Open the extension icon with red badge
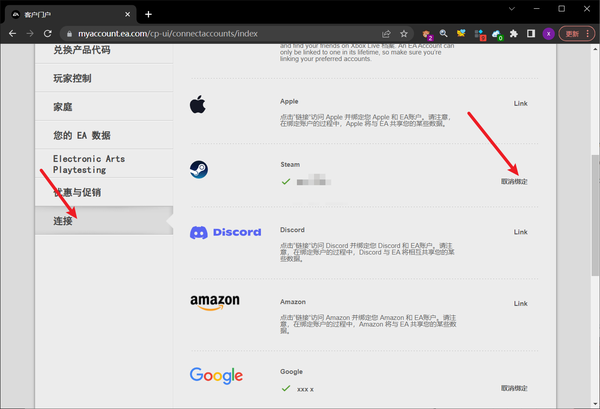This screenshot has width=600, height=409. pyautogui.click(x=480, y=34)
